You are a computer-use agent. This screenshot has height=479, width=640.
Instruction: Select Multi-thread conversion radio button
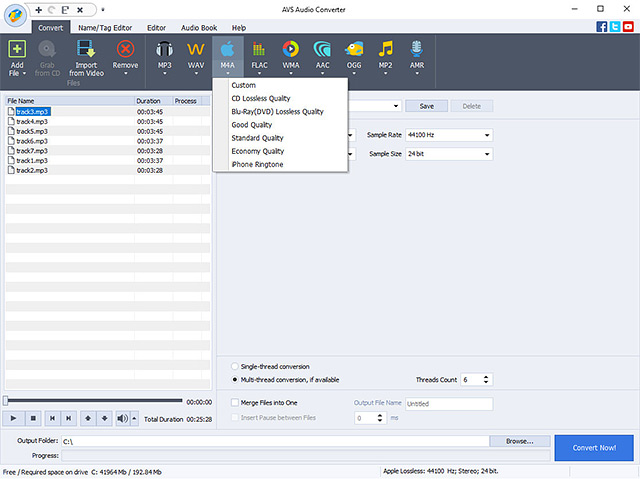pyautogui.click(x=235, y=380)
